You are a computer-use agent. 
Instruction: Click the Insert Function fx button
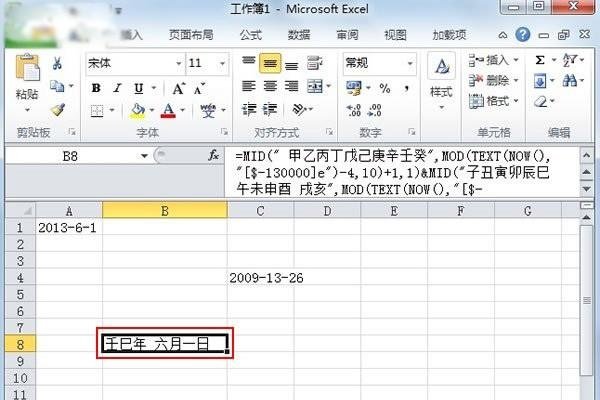click(213, 155)
